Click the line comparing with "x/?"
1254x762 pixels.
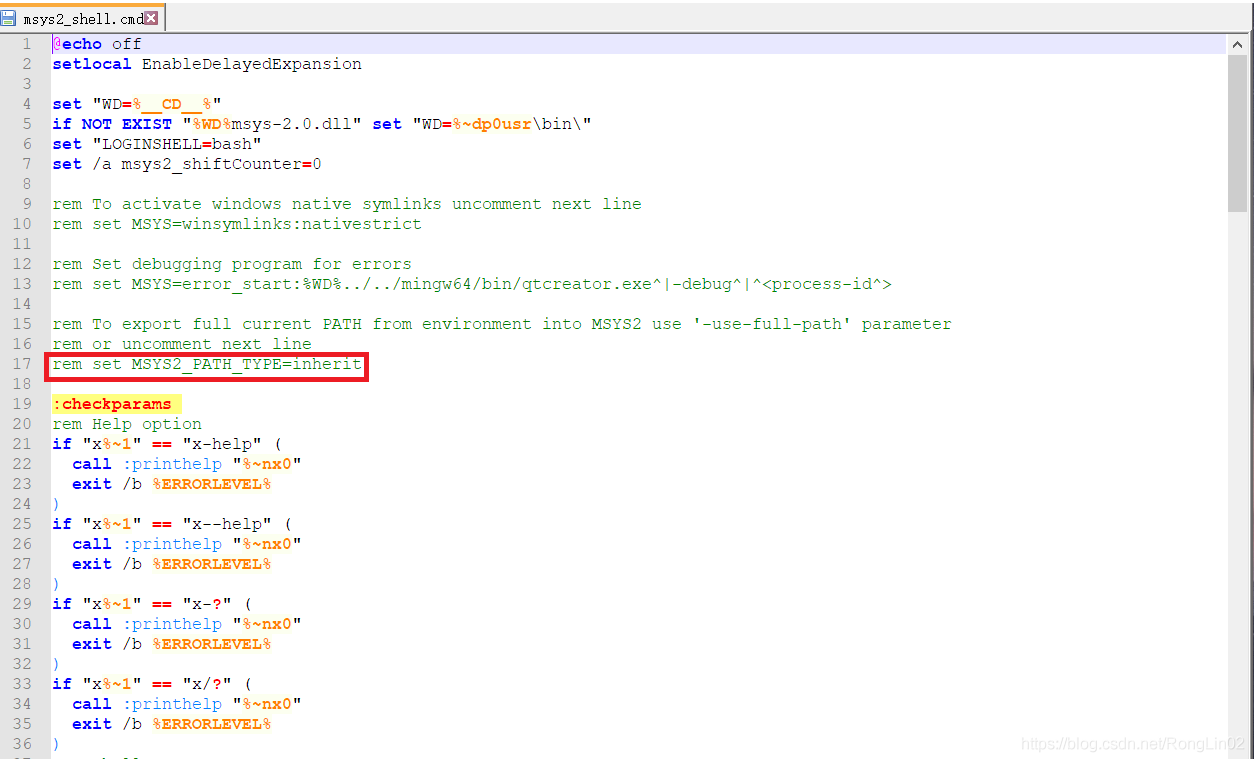[x=152, y=684]
